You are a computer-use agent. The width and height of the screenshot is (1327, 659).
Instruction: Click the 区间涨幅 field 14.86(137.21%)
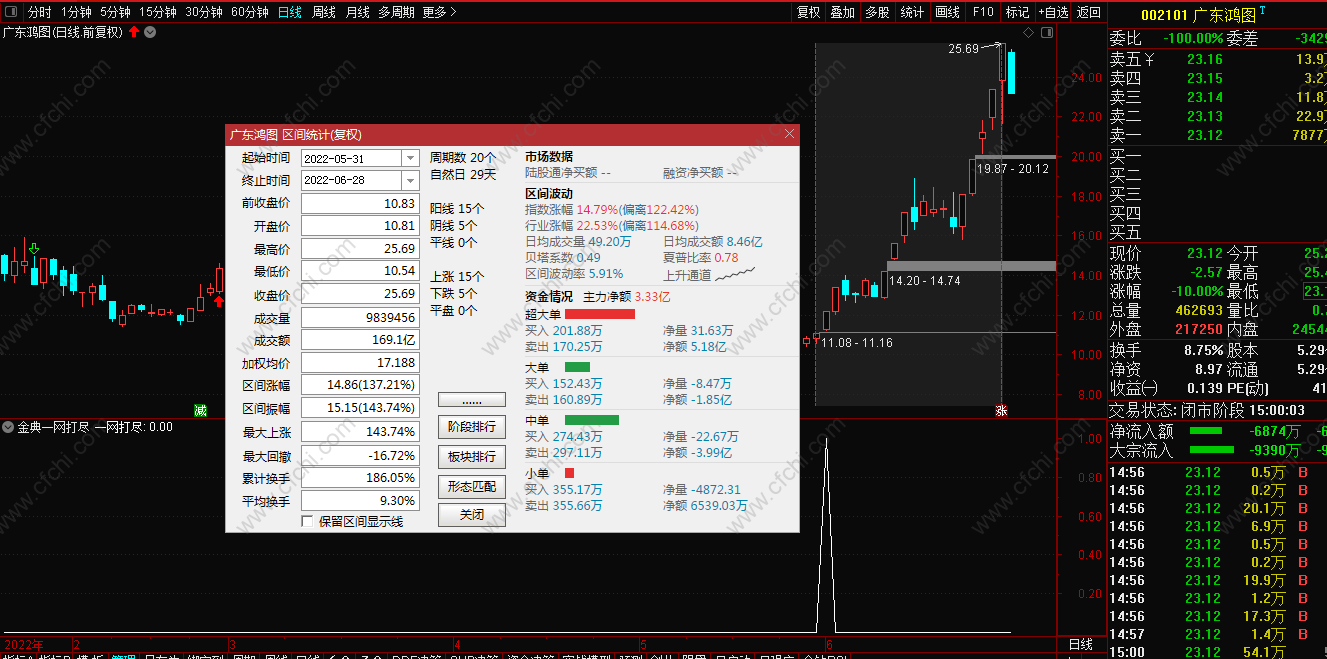tap(360, 385)
